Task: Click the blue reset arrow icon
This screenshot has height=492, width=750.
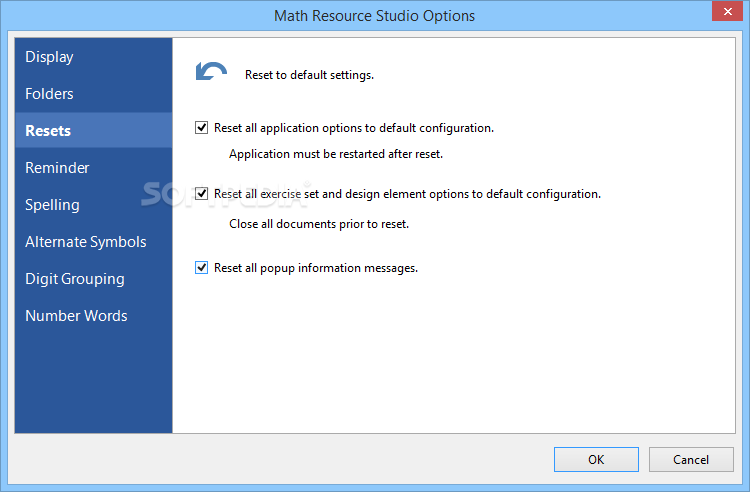Action: pos(211,71)
